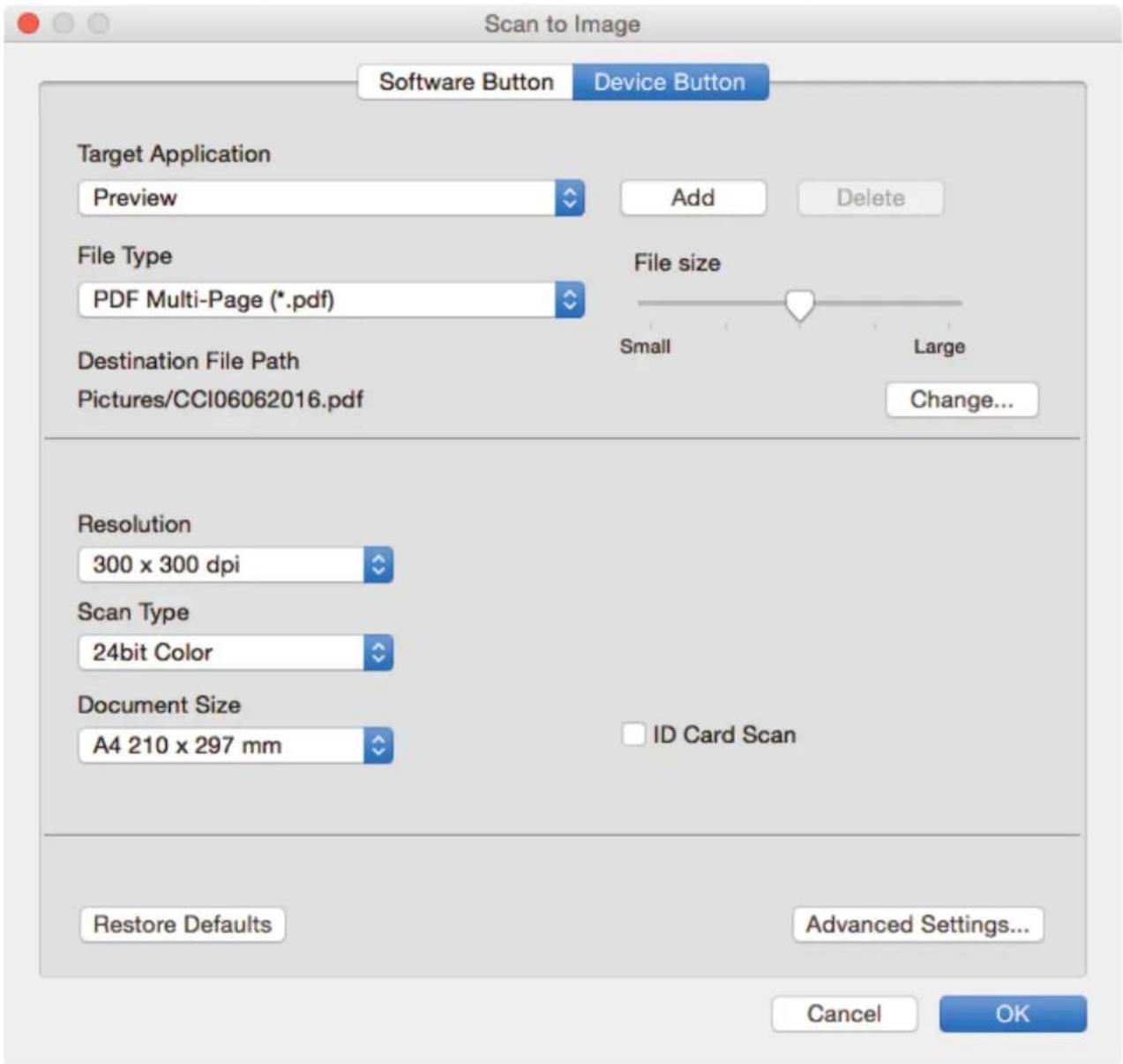Click Restore Defaults
The width and height of the screenshot is (1123, 1064).
[183, 925]
